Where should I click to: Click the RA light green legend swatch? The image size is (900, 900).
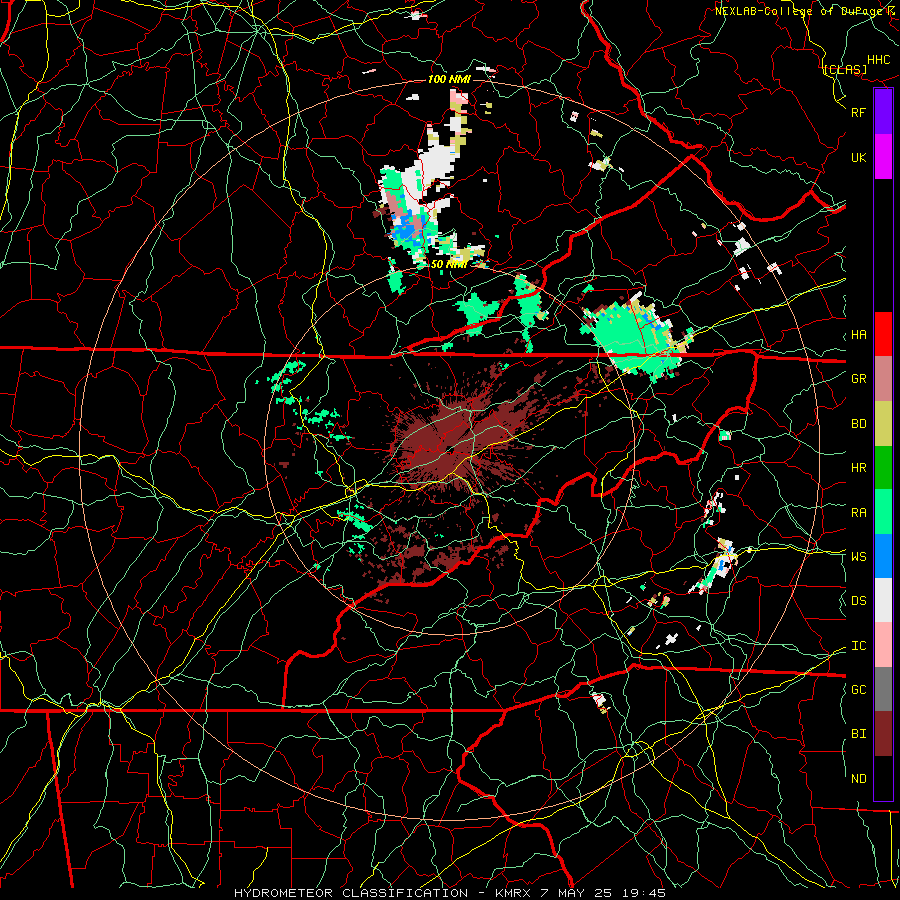(x=883, y=512)
